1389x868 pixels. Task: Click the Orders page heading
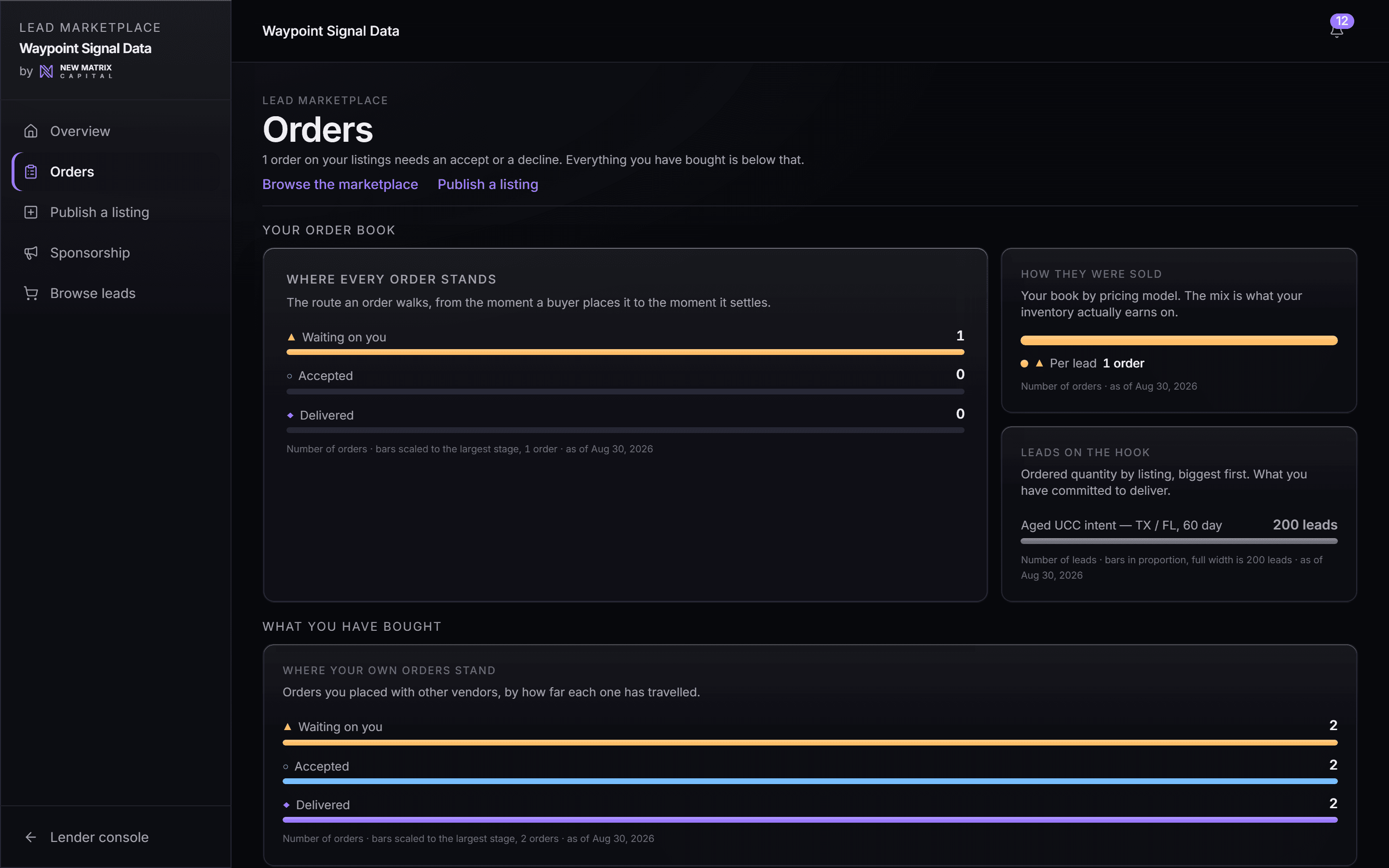pyautogui.click(x=317, y=130)
